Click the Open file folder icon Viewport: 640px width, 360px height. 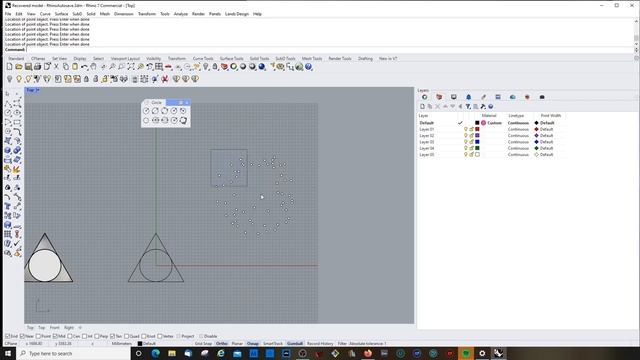click(19, 67)
